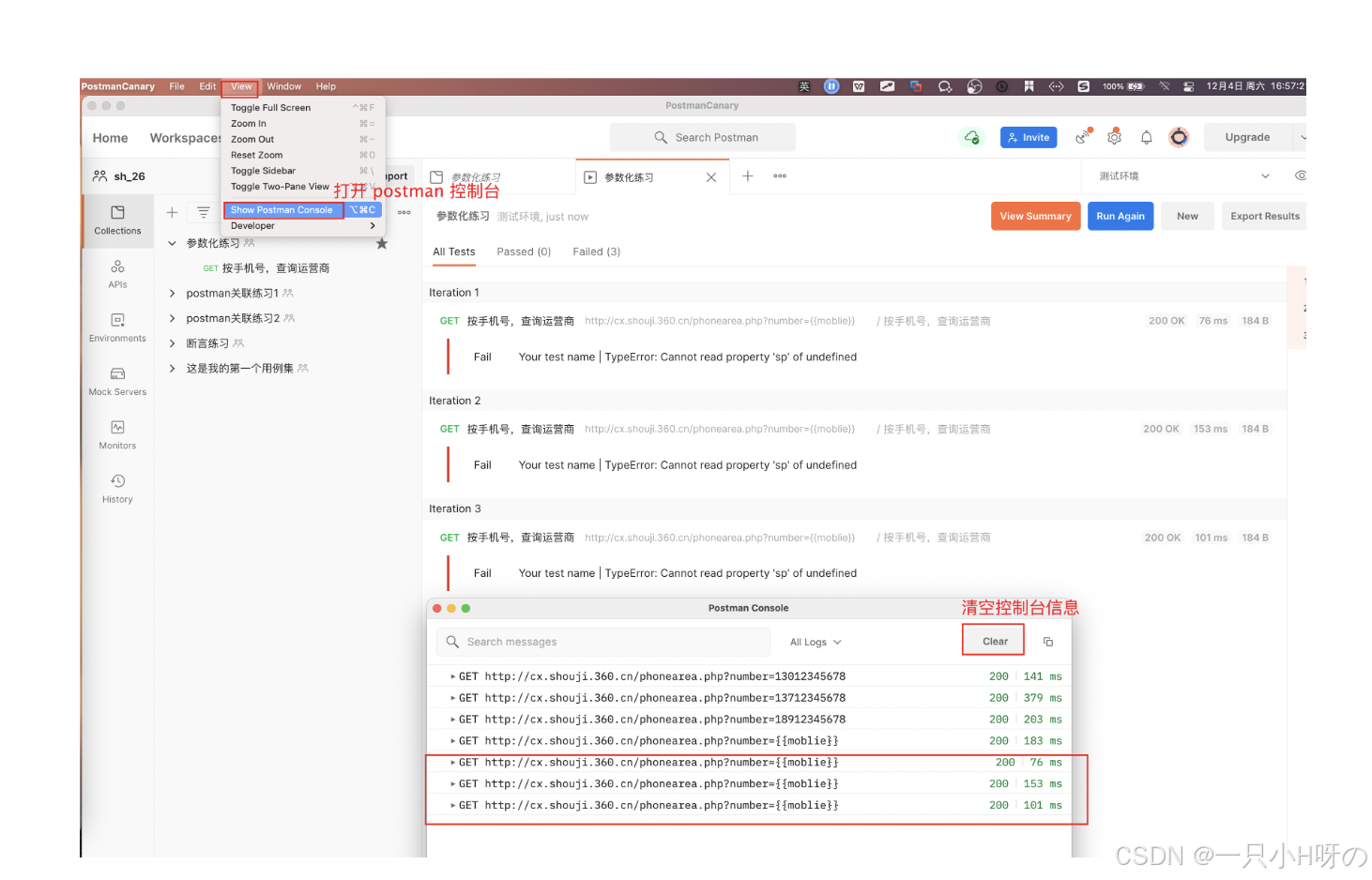This screenshot has width=1372, height=880.
Task: Click the battery icon in macOS menu bar
Action: click(1136, 86)
